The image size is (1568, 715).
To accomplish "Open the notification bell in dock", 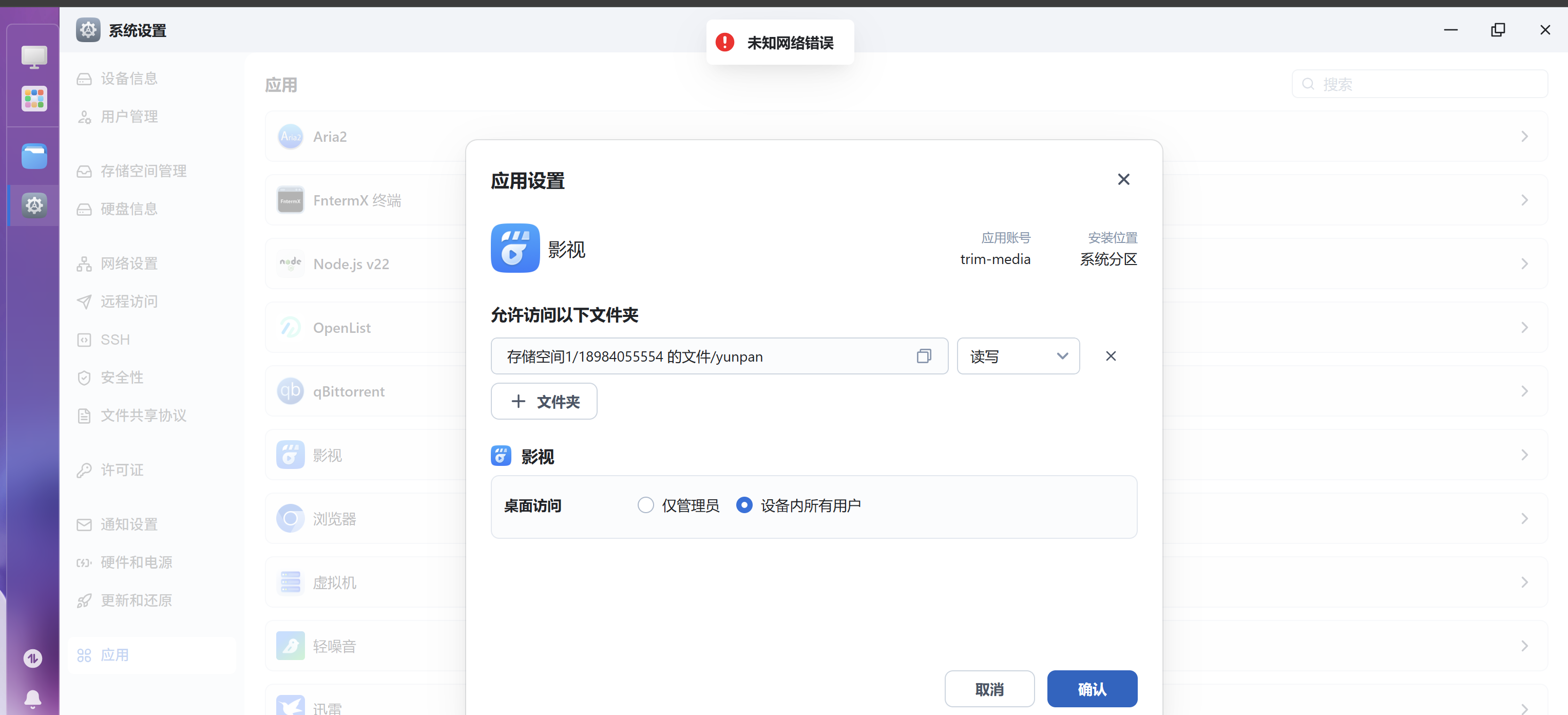I will click(x=33, y=699).
